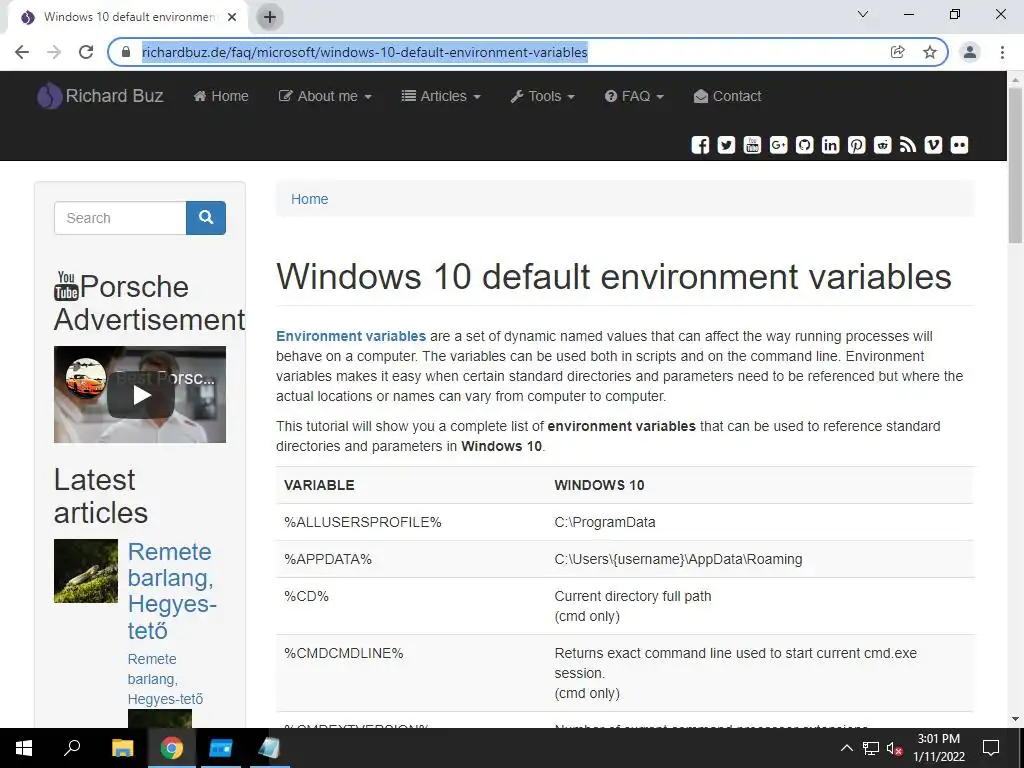Open the taskbar clock and date
Image resolution: width=1024 pixels, height=768 pixels.
tap(938, 748)
